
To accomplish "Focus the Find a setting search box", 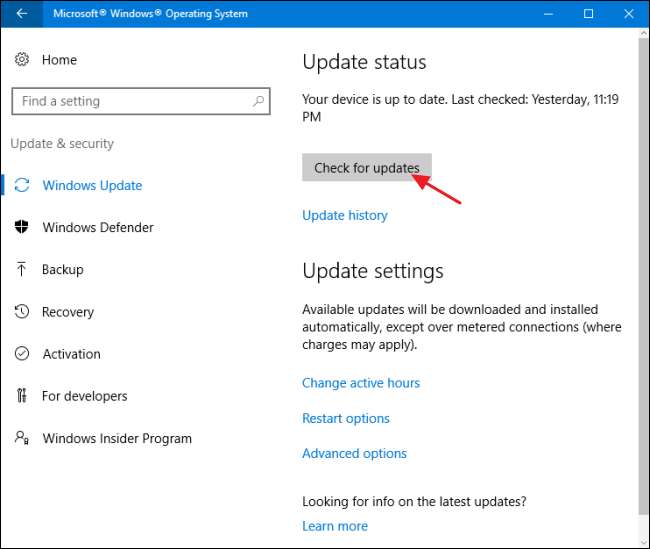I will (130, 101).
